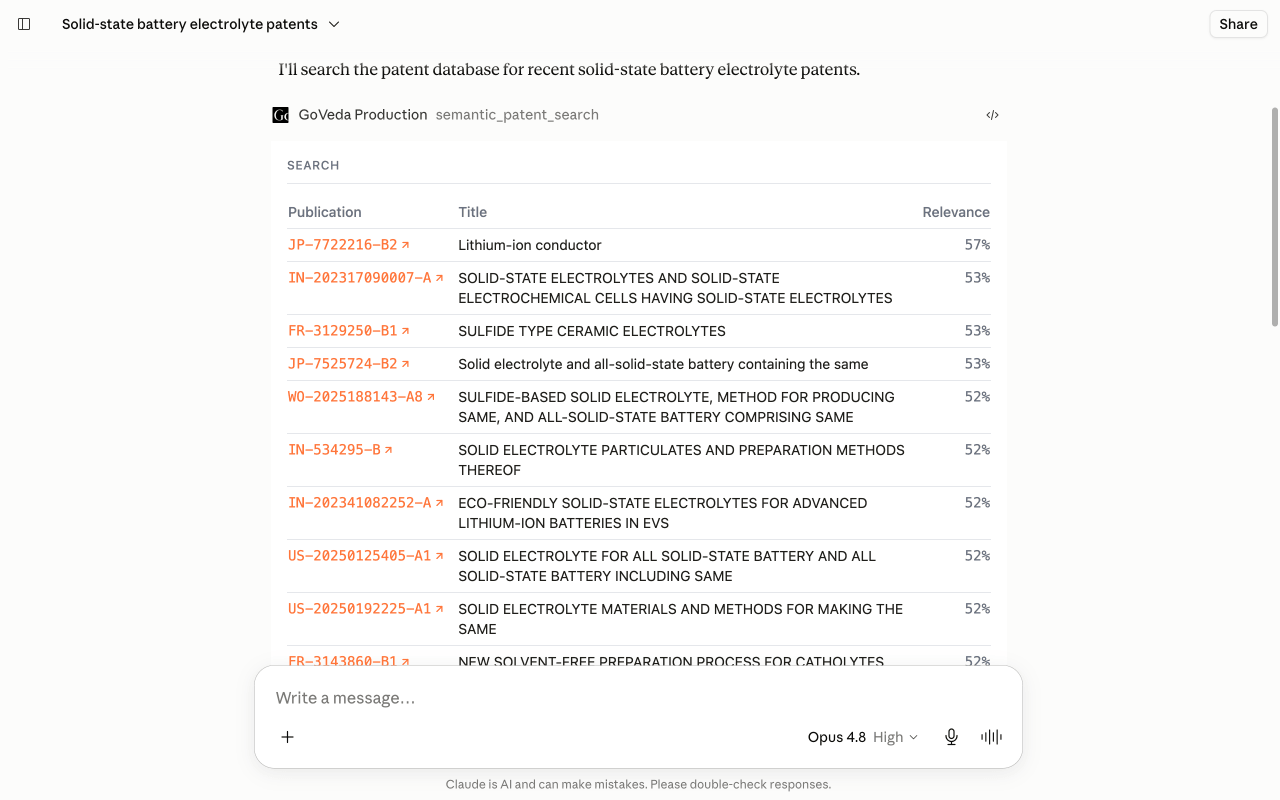The image size is (1280, 800).
Task: Click the semantic_patent_search tool label
Action: 517,115
